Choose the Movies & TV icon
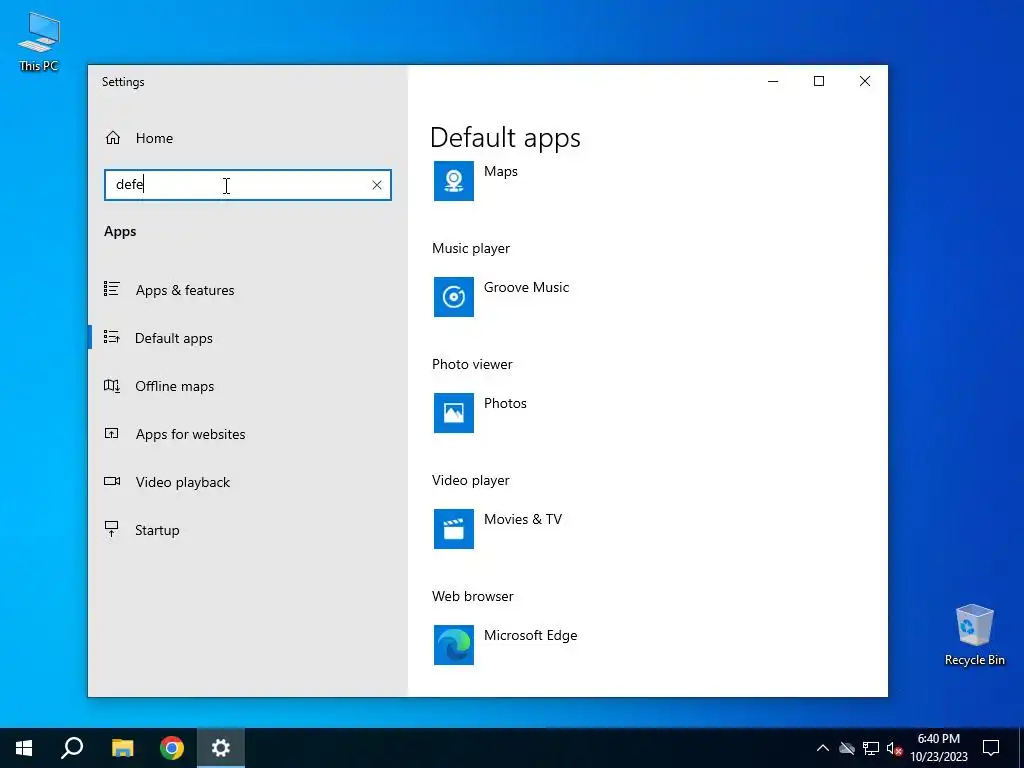Viewport: 1024px width, 768px height. [x=454, y=529]
